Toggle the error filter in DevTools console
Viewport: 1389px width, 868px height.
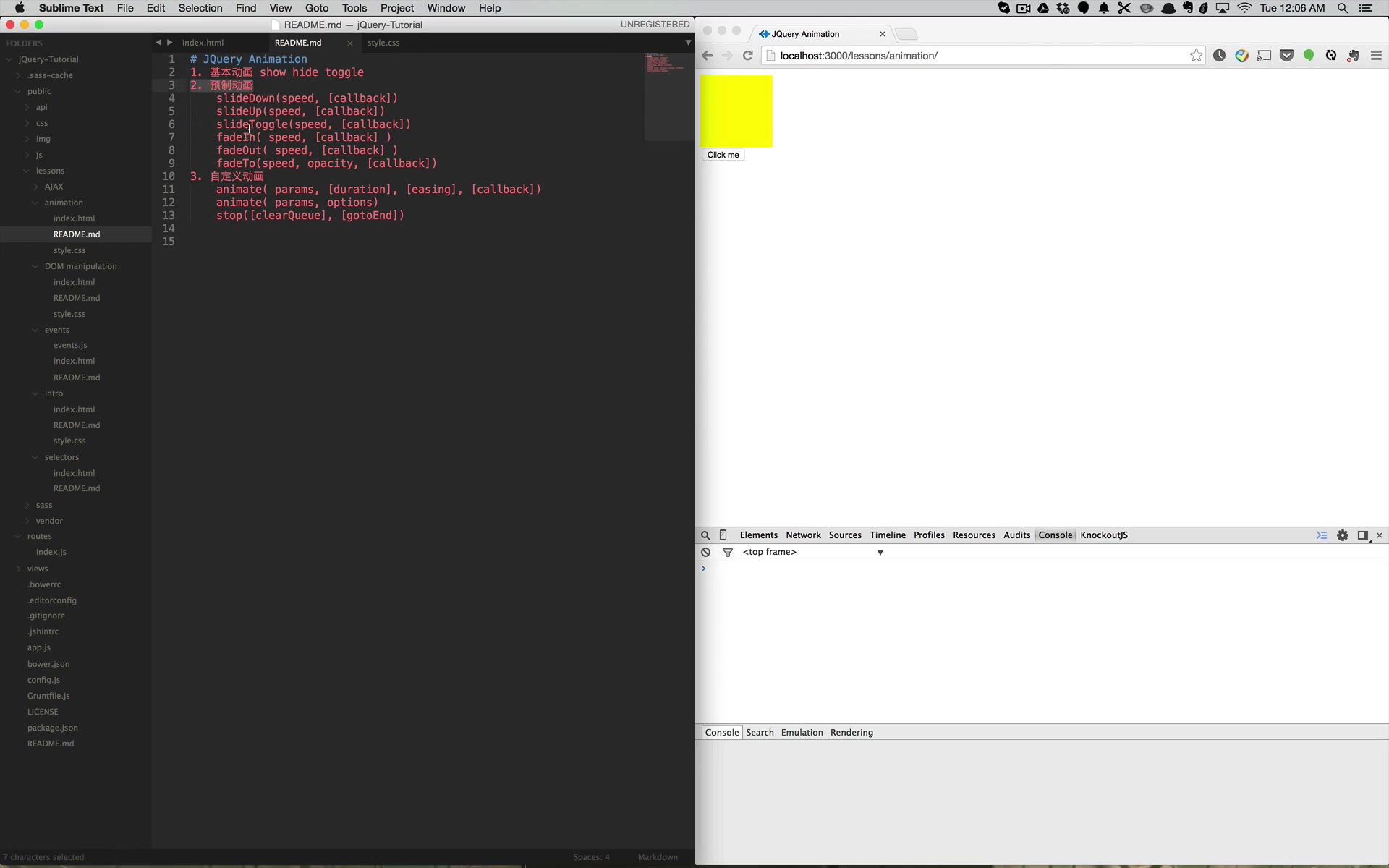pos(727,551)
